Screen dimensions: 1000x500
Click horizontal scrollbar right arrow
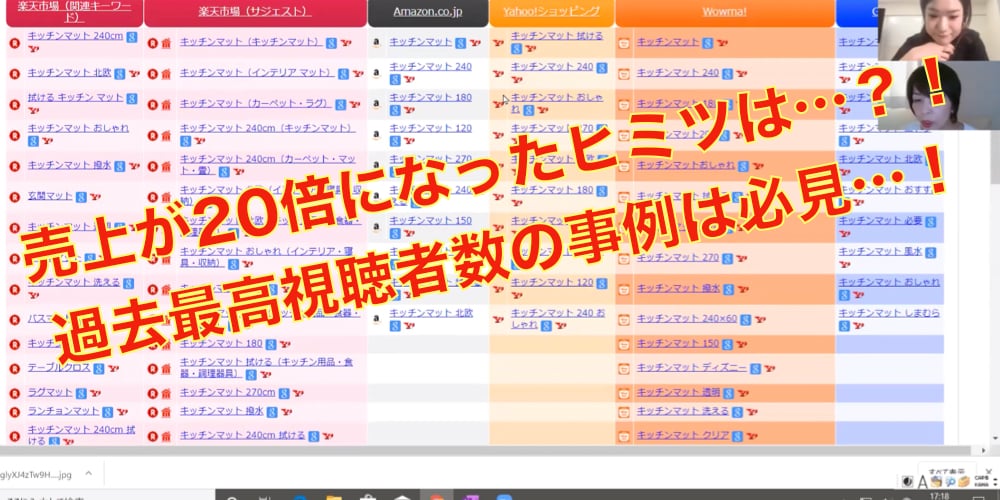(x=982, y=451)
